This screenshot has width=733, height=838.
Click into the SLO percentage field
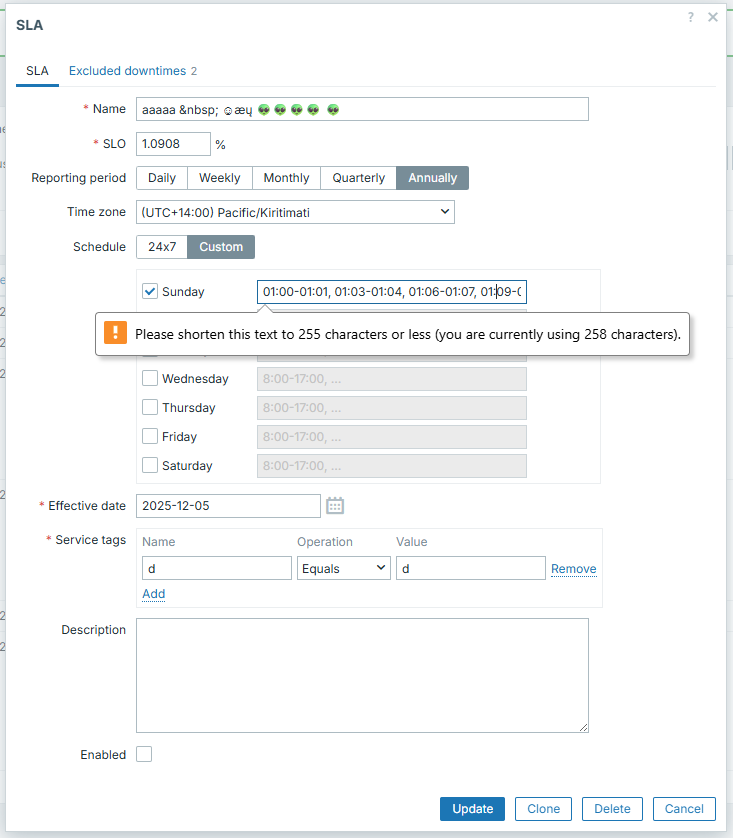point(173,144)
